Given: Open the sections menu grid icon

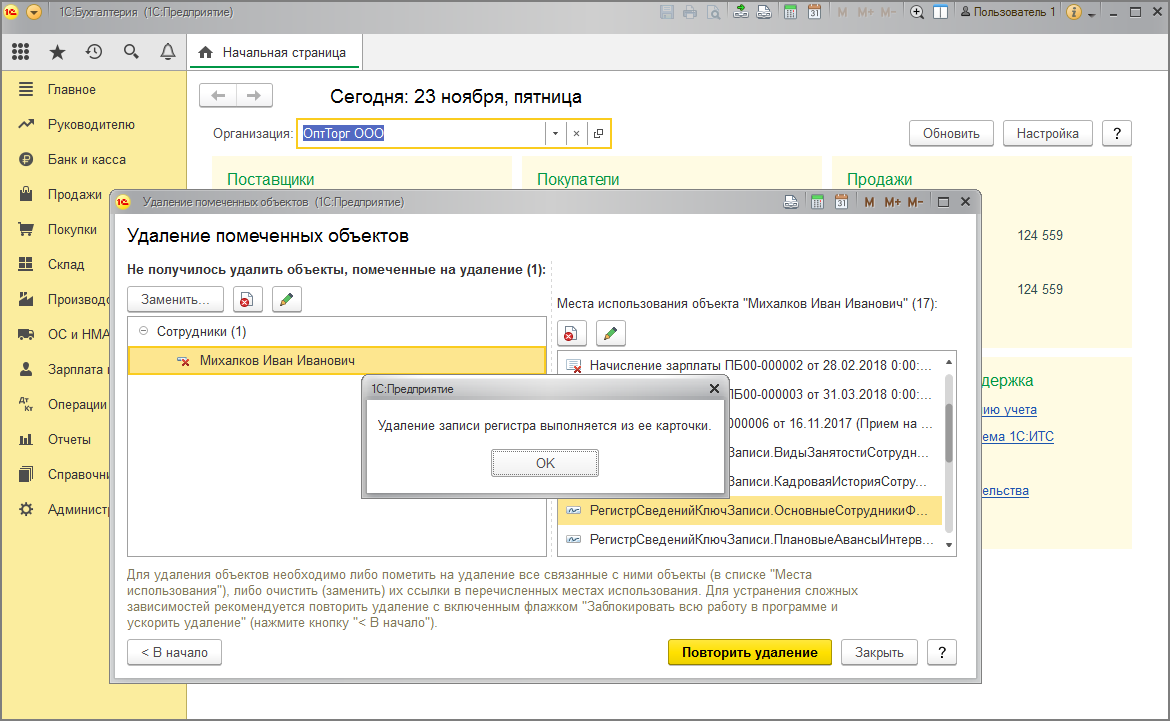Looking at the screenshot, I should 21,52.
